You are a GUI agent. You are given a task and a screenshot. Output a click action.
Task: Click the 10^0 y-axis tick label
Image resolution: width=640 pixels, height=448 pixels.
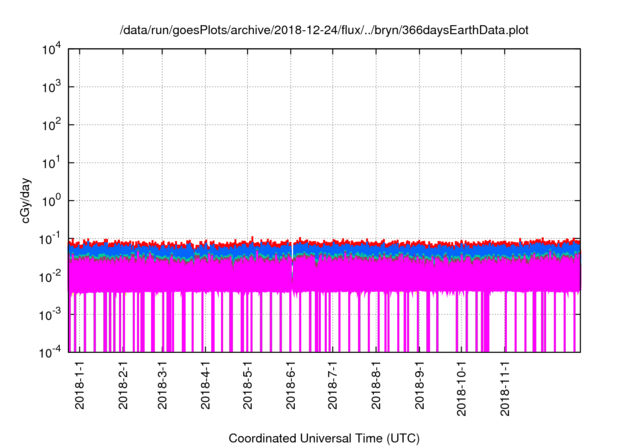pyautogui.click(x=50, y=200)
